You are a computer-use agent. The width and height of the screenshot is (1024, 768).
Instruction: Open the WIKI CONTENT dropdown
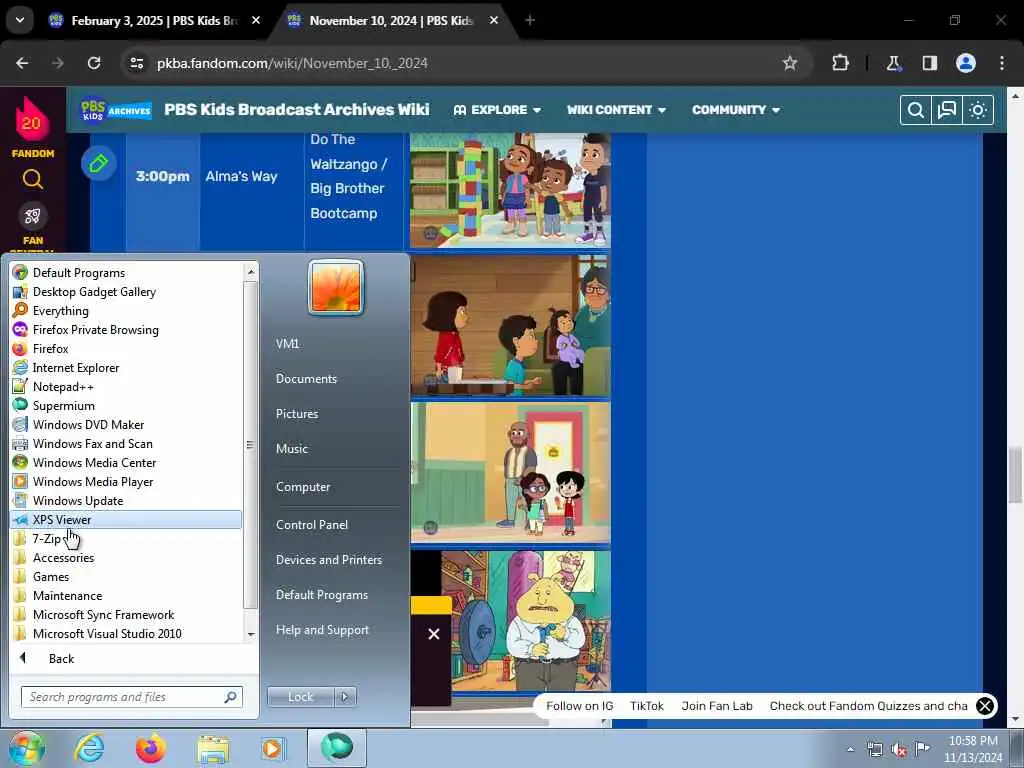tap(616, 110)
